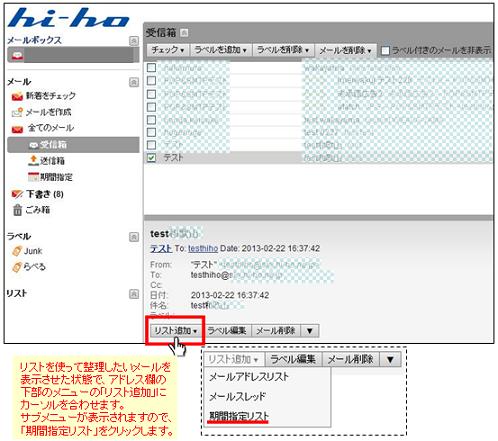498x441 pixels.
Task: Open the チェック dropdown in toolbar
Action: (168, 50)
